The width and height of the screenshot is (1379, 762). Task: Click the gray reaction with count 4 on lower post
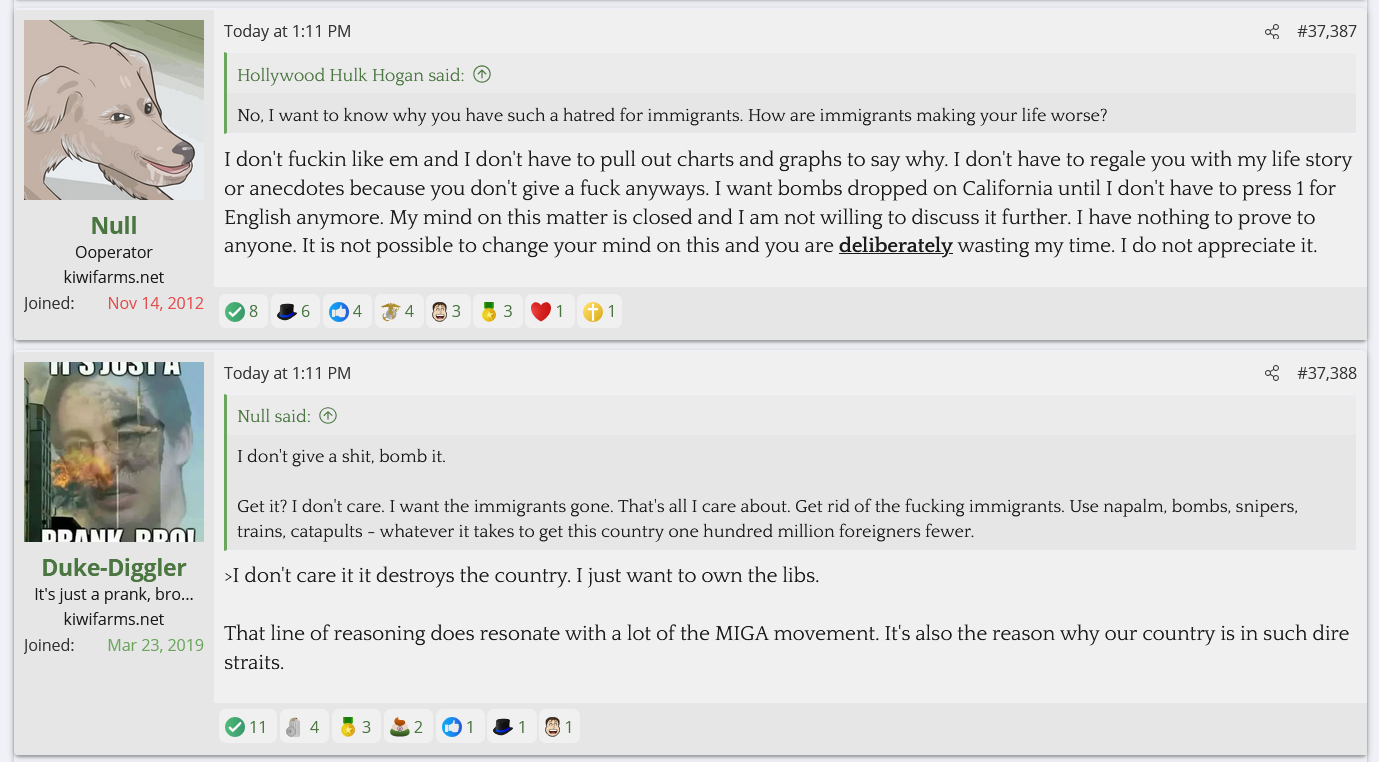[x=302, y=727]
